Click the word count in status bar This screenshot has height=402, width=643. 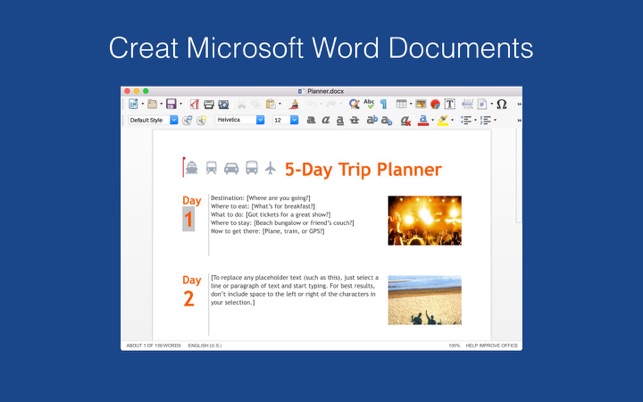153,345
